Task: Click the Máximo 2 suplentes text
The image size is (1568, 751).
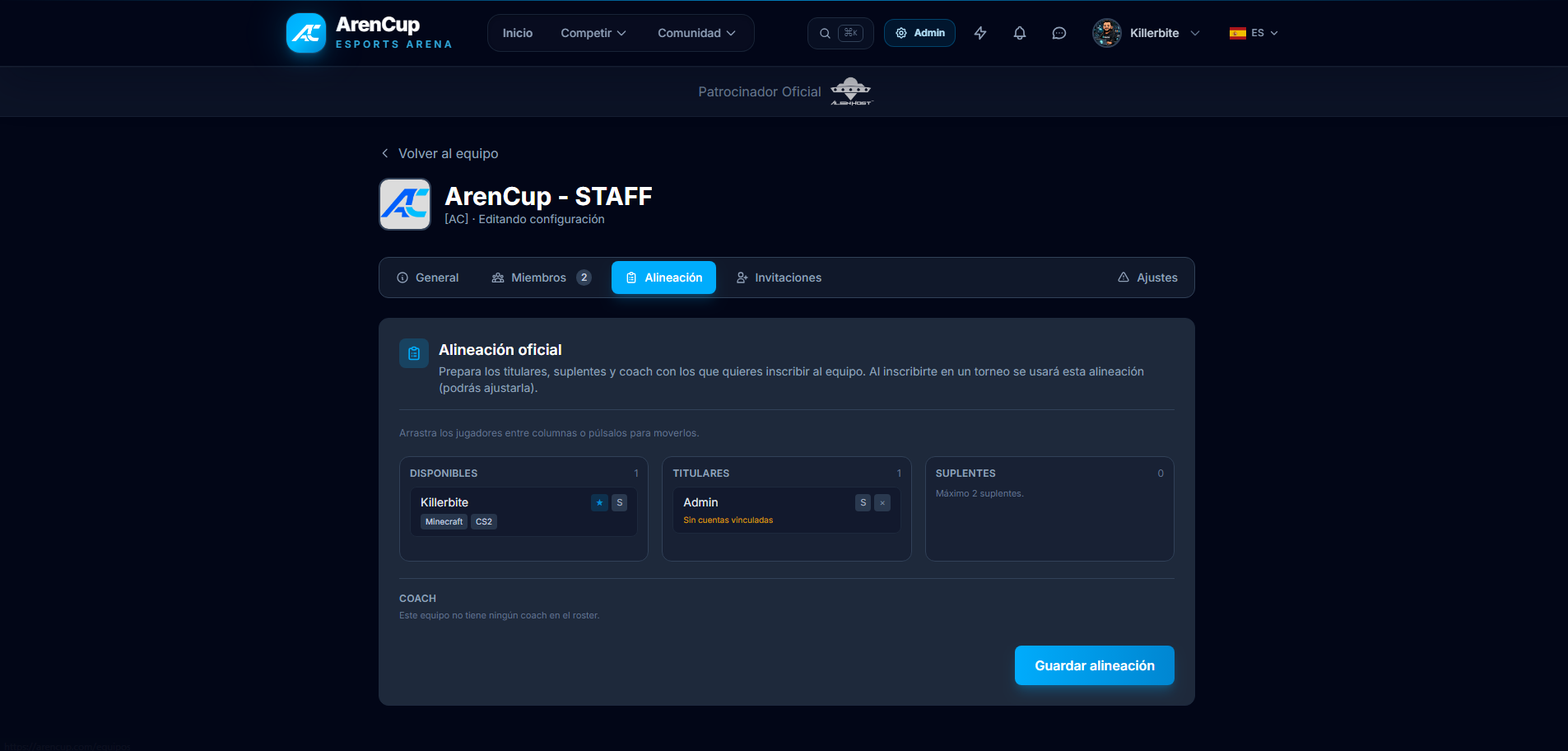Action: [979, 493]
